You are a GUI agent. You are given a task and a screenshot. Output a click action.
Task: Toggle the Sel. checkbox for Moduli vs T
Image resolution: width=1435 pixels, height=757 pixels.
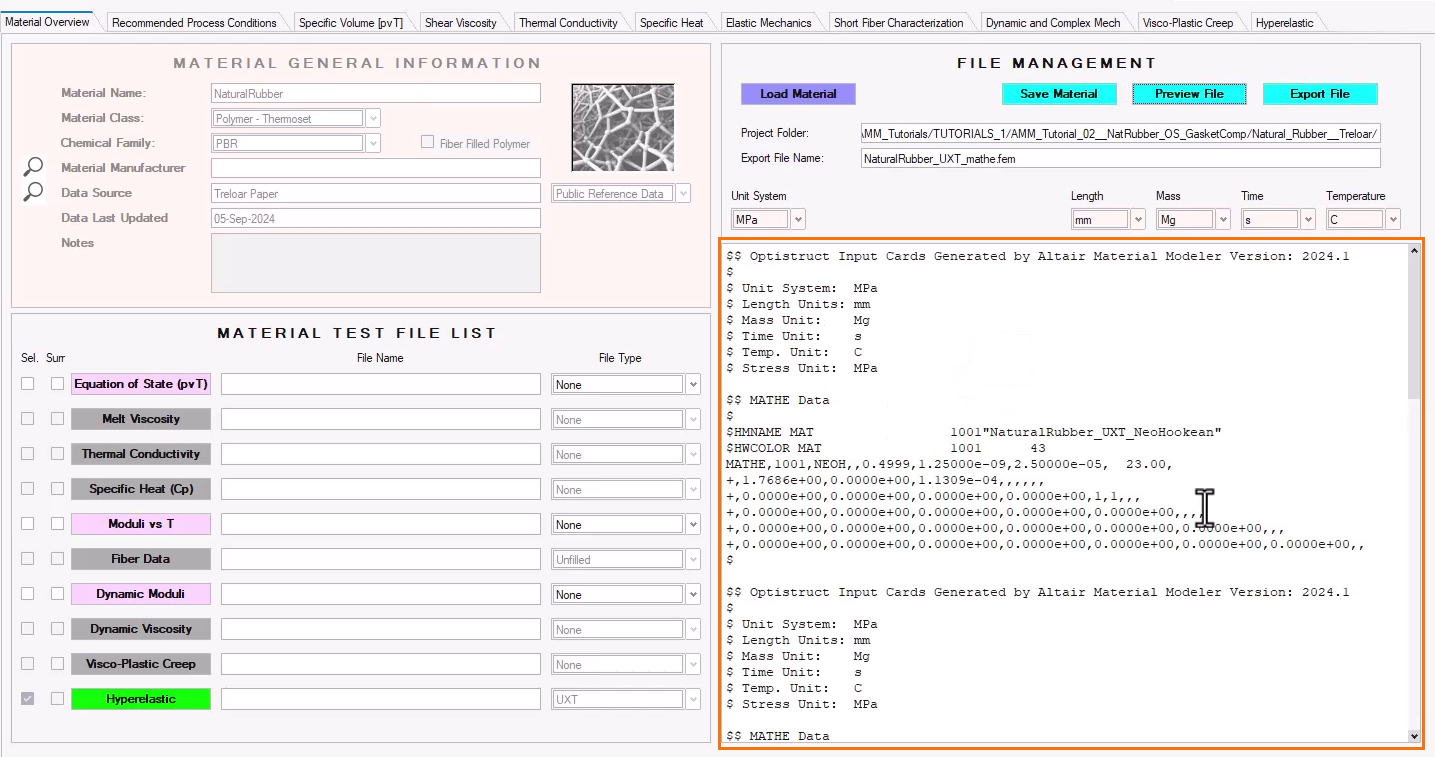(28, 524)
